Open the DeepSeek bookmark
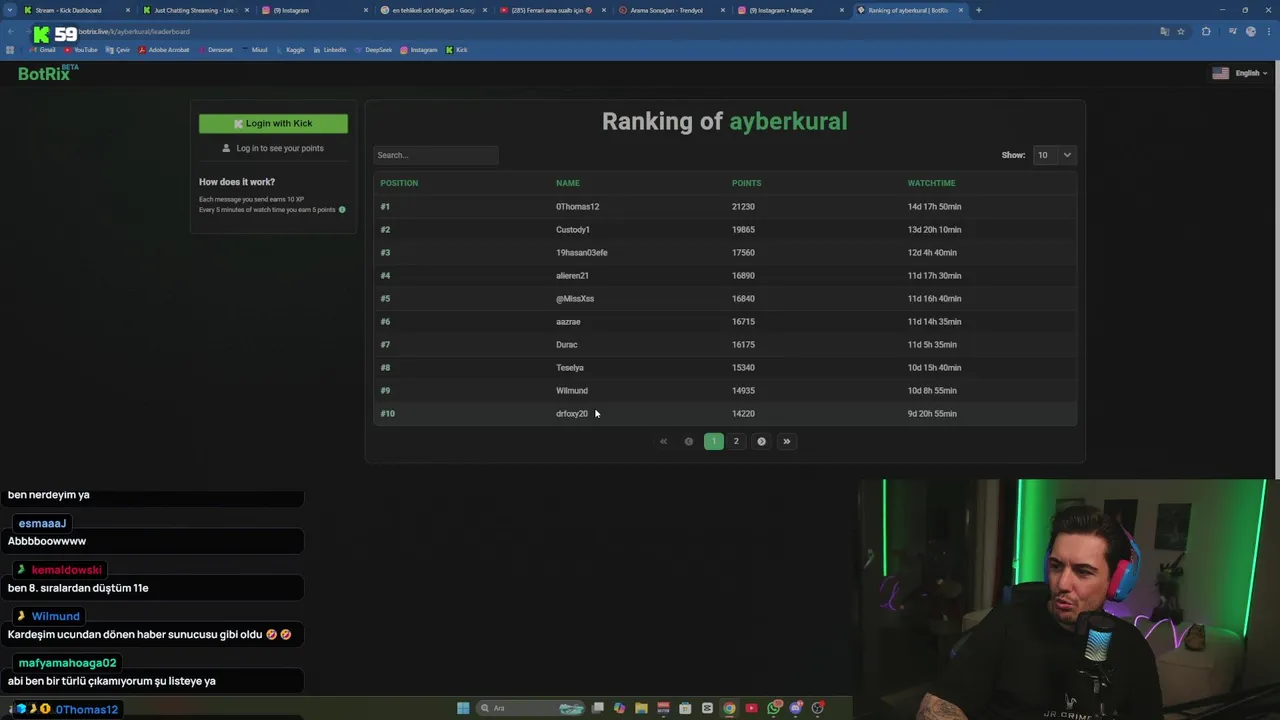The image size is (1280, 720). tap(373, 50)
